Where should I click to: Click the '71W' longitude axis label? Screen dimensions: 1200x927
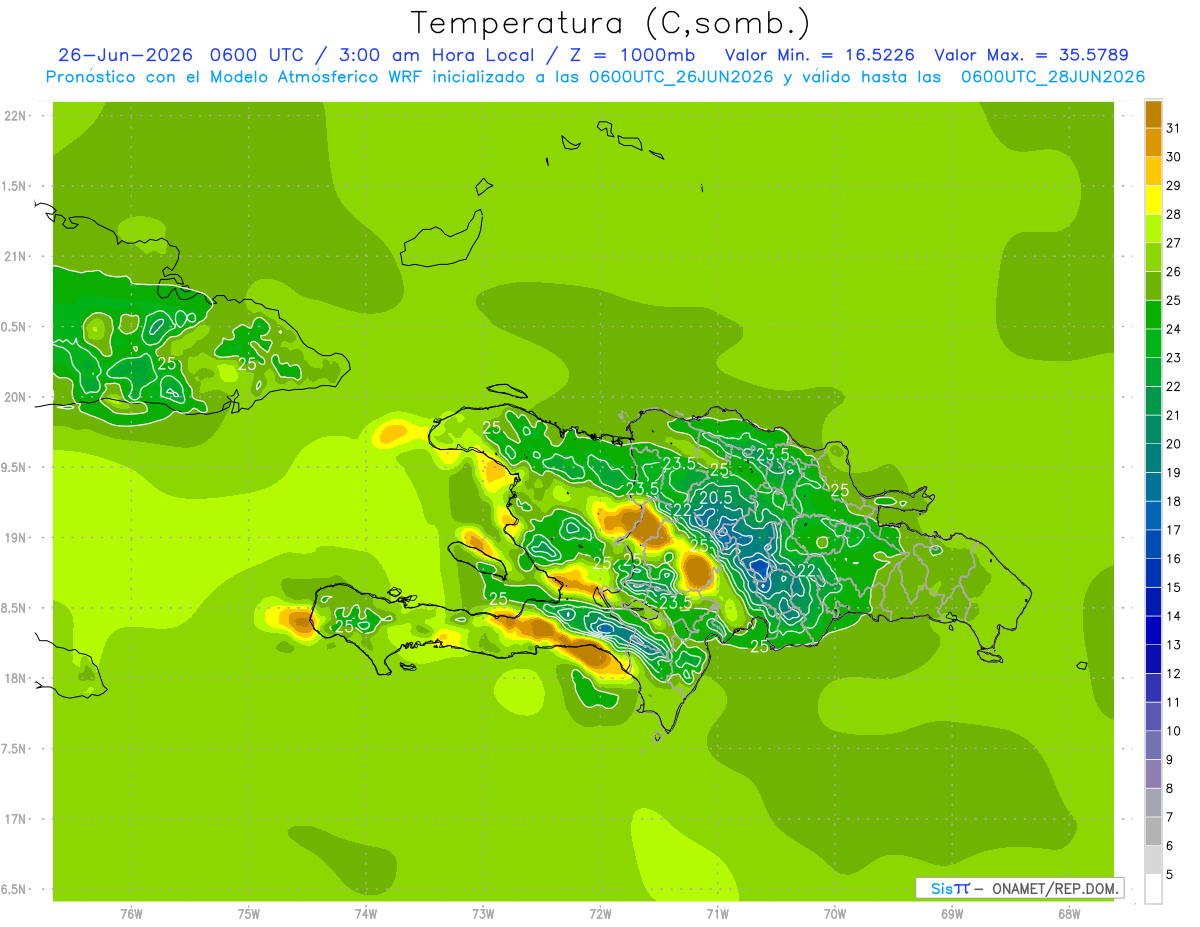point(717,914)
